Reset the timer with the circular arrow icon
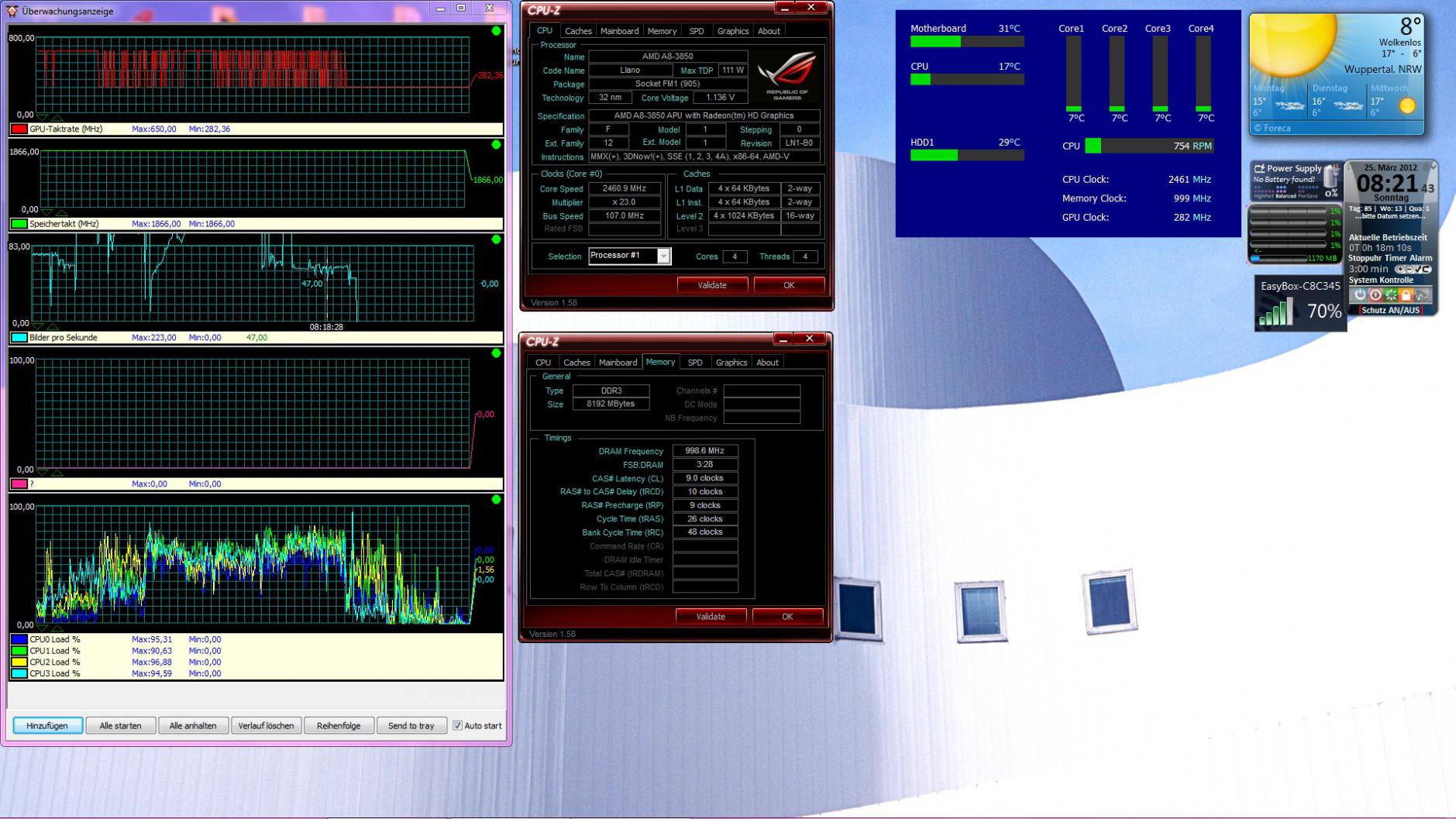 click(x=1425, y=270)
